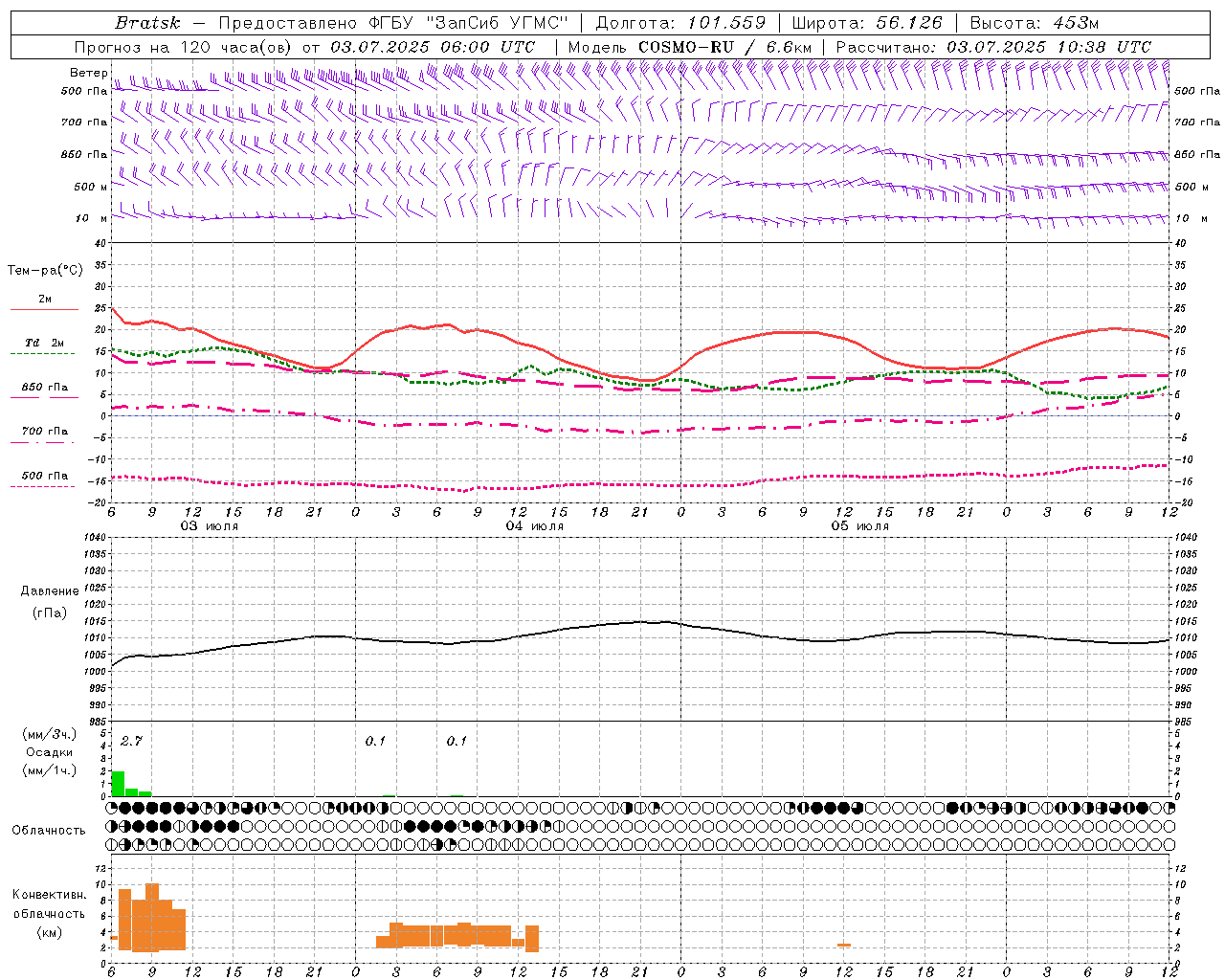The width and height of the screenshot is (1225, 980).
Task: Click the tallest green precipitation bar
Action: 118,783
